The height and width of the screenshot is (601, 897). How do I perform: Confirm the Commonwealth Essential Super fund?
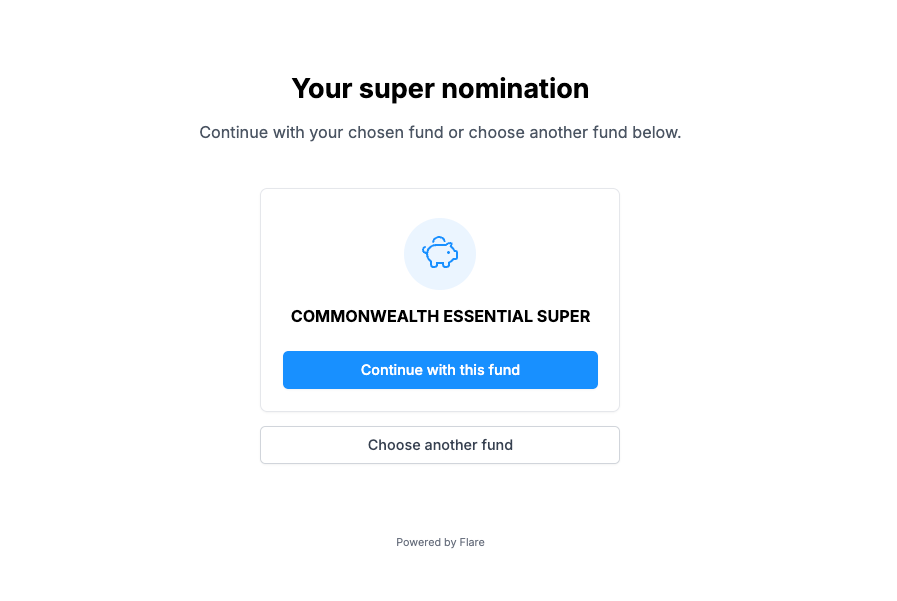(440, 370)
